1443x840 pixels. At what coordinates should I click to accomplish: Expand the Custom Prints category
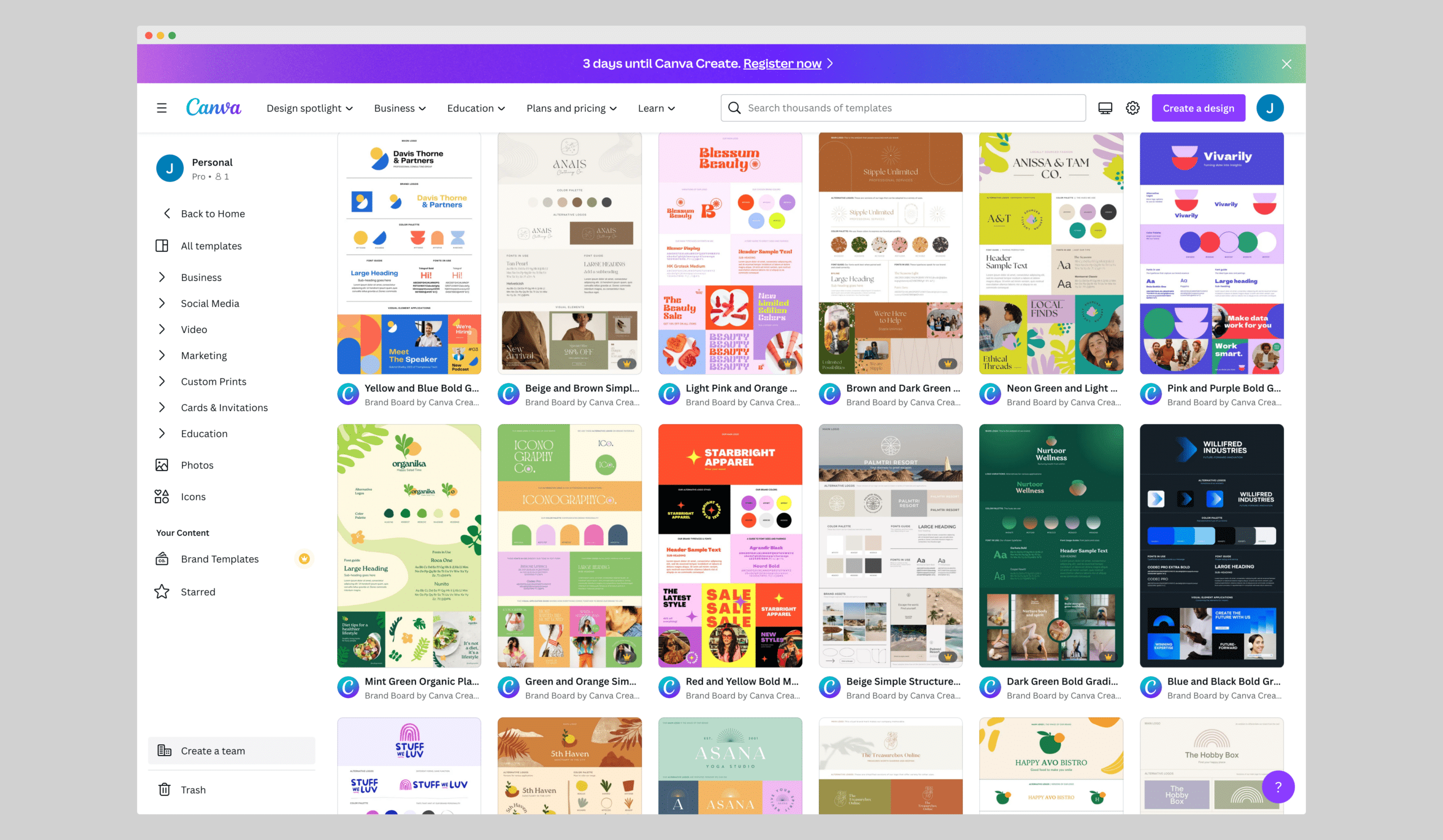point(162,381)
